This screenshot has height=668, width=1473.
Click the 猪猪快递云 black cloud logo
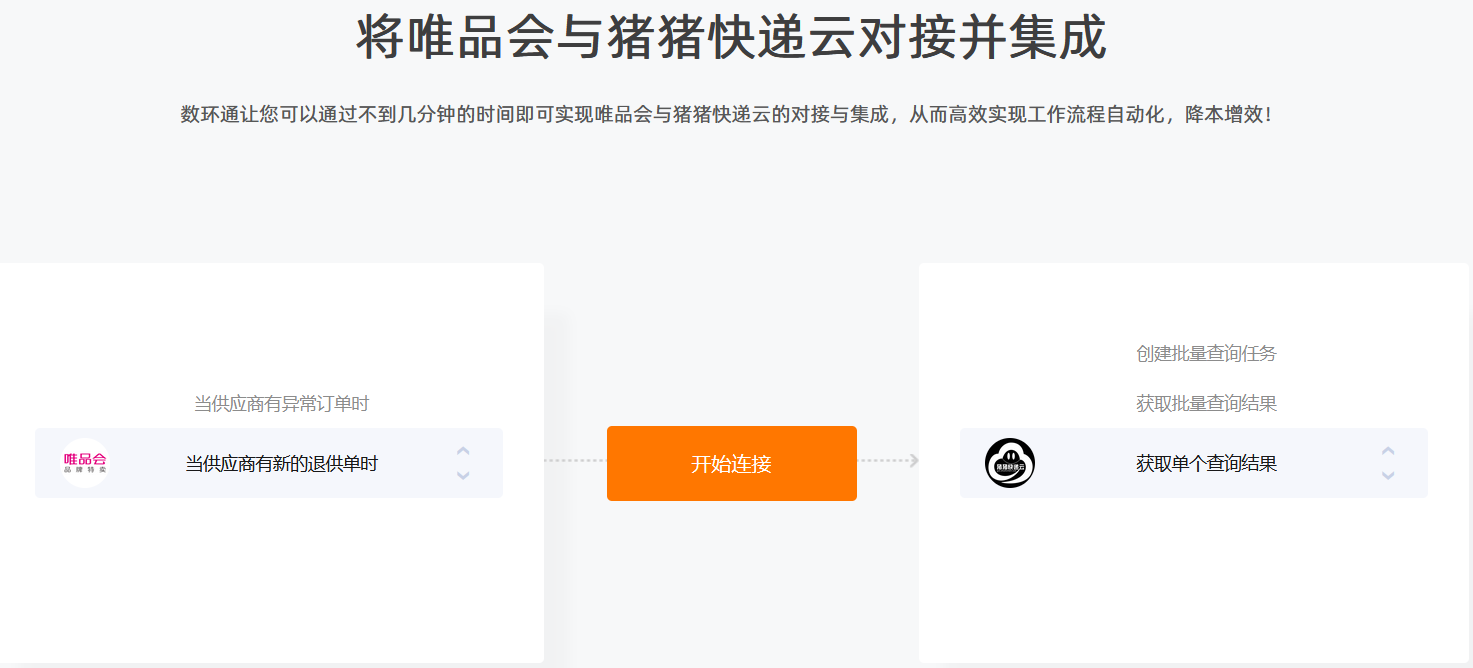(1010, 463)
